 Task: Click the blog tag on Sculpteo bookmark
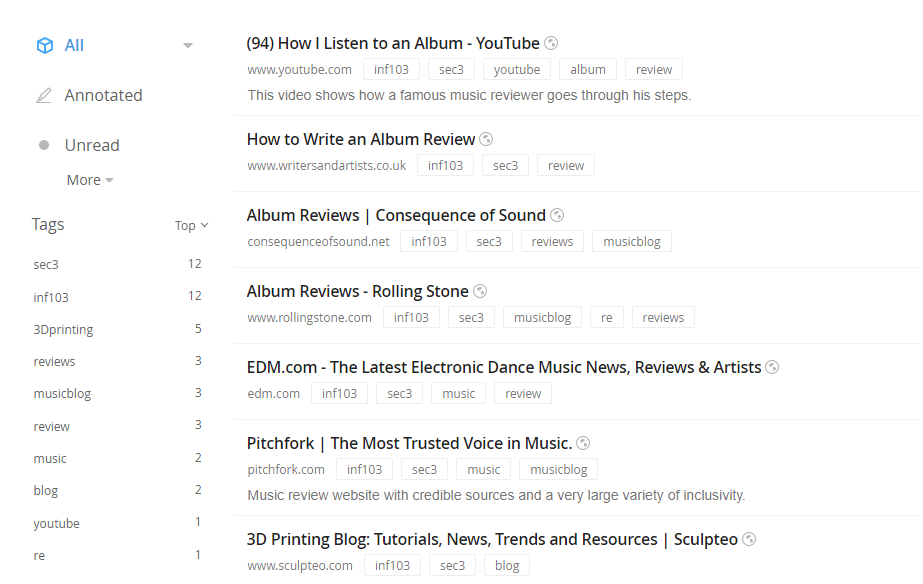(x=507, y=566)
